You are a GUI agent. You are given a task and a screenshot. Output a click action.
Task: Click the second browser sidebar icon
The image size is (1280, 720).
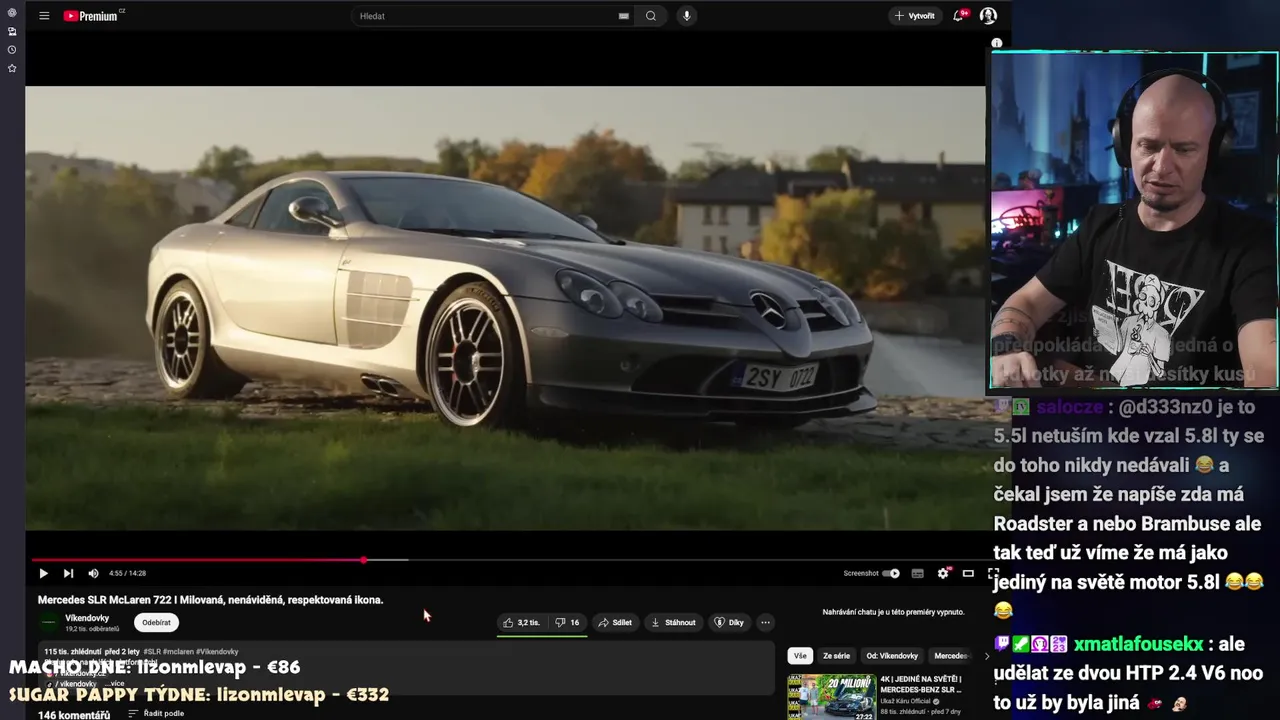coord(12,31)
